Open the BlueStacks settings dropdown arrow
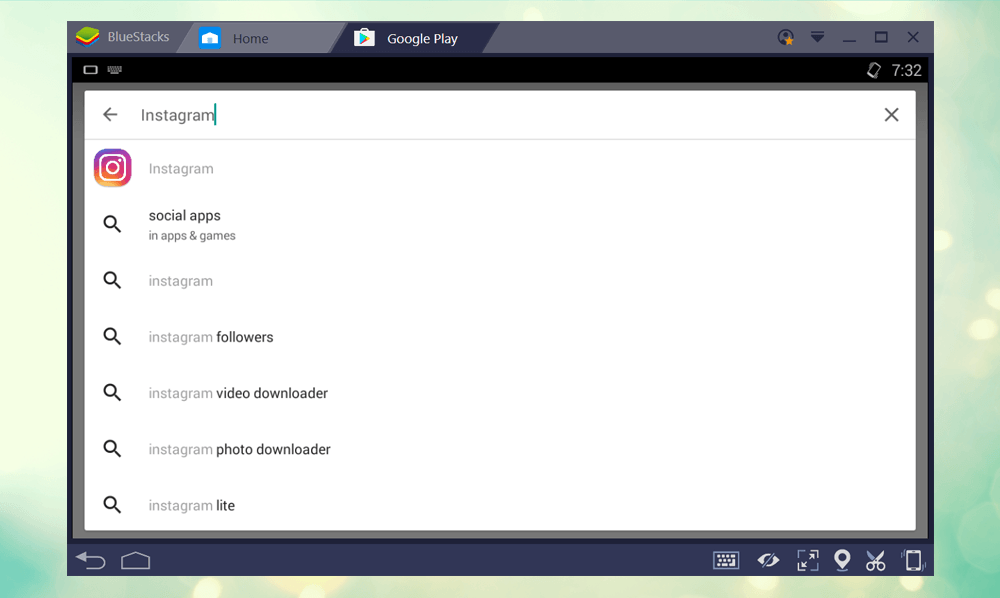 tap(818, 36)
